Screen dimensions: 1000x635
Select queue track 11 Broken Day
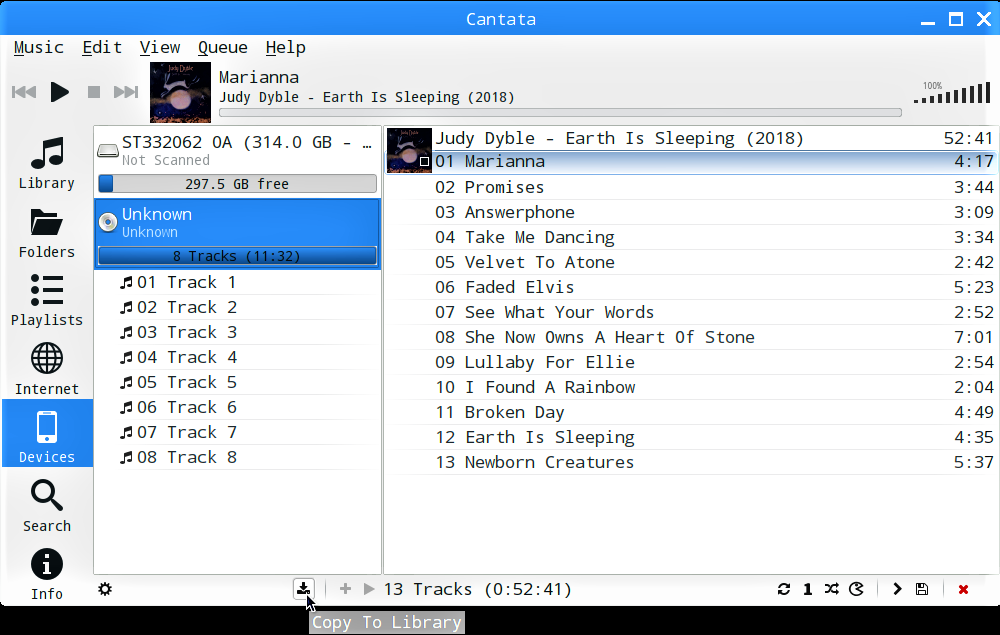(691, 412)
